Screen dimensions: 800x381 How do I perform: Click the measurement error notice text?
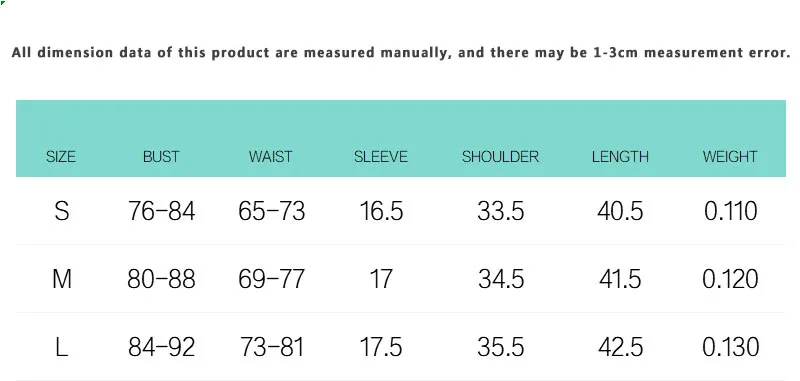tap(401, 53)
